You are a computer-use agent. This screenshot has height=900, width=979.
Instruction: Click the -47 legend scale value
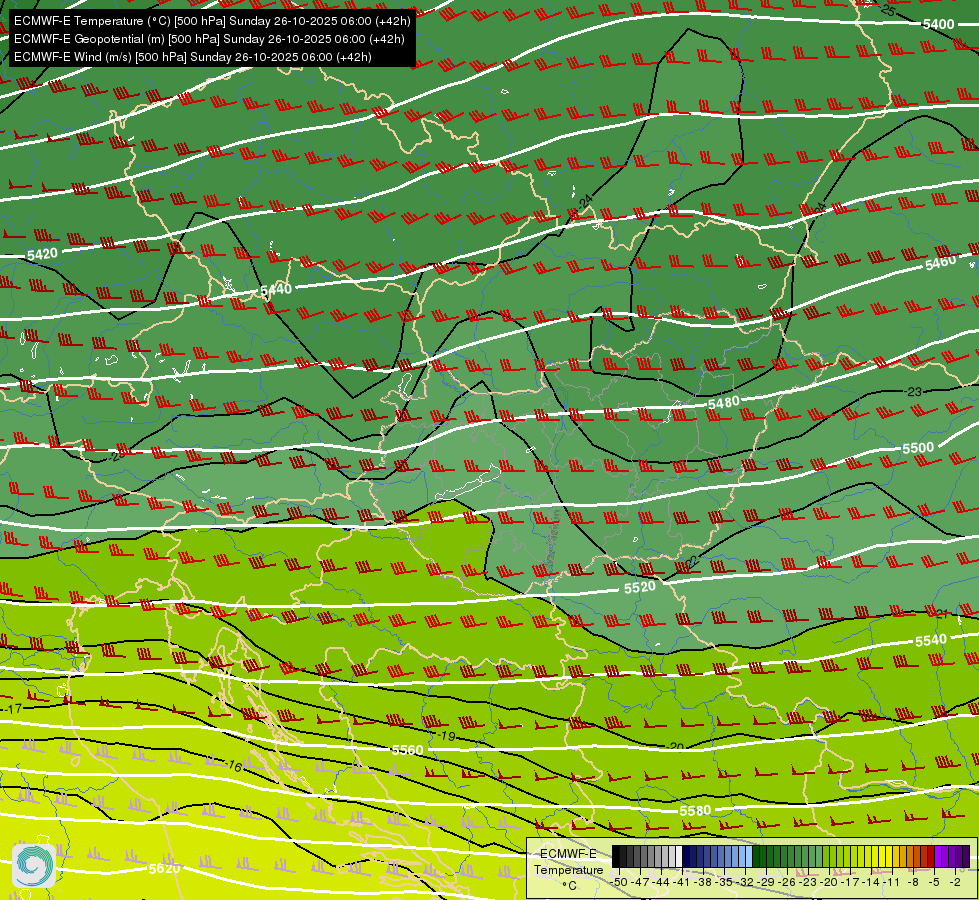640,882
